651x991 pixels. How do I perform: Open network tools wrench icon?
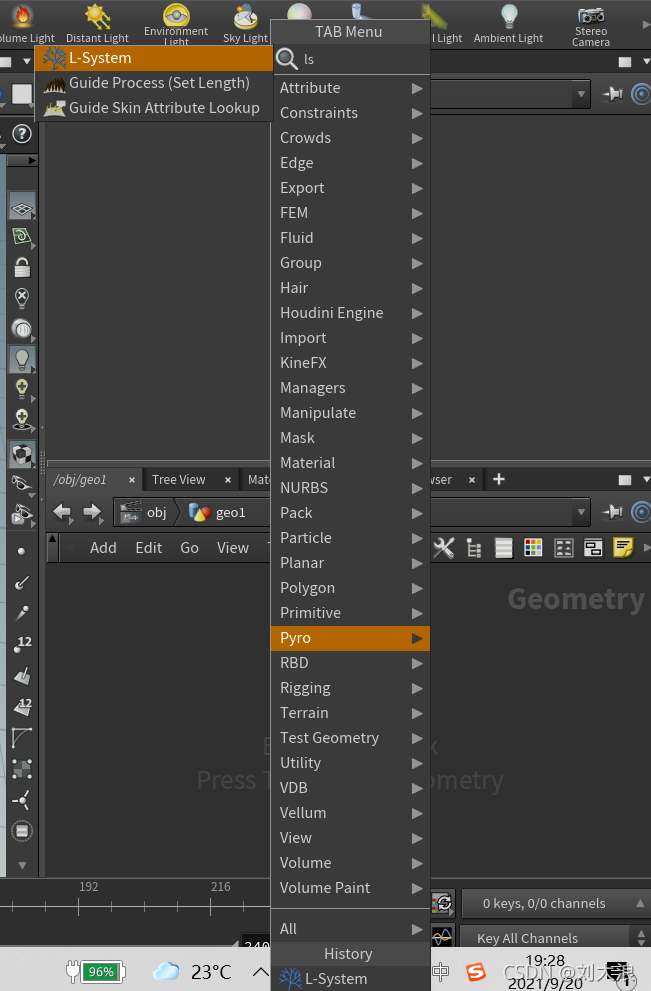[x=444, y=548]
